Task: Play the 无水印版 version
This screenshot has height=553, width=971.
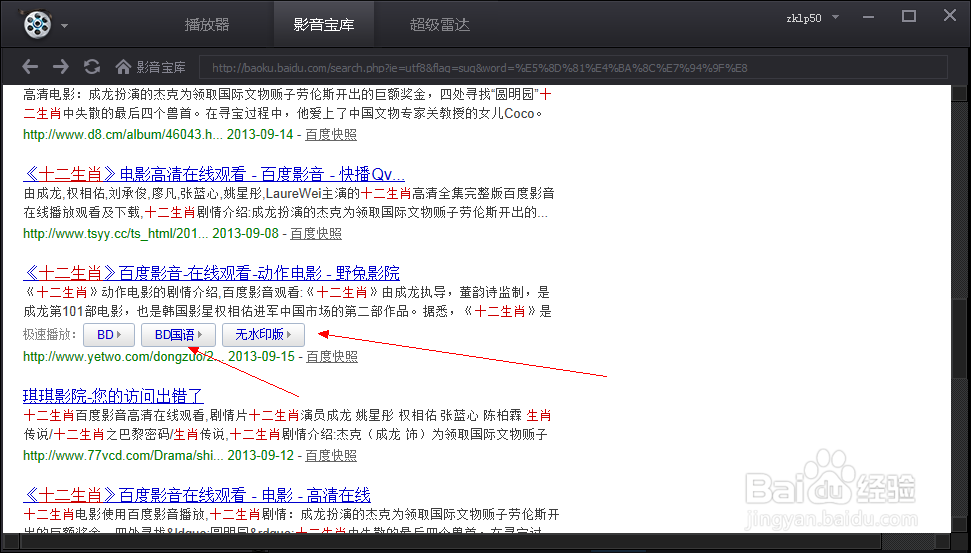Action: coord(263,334)
